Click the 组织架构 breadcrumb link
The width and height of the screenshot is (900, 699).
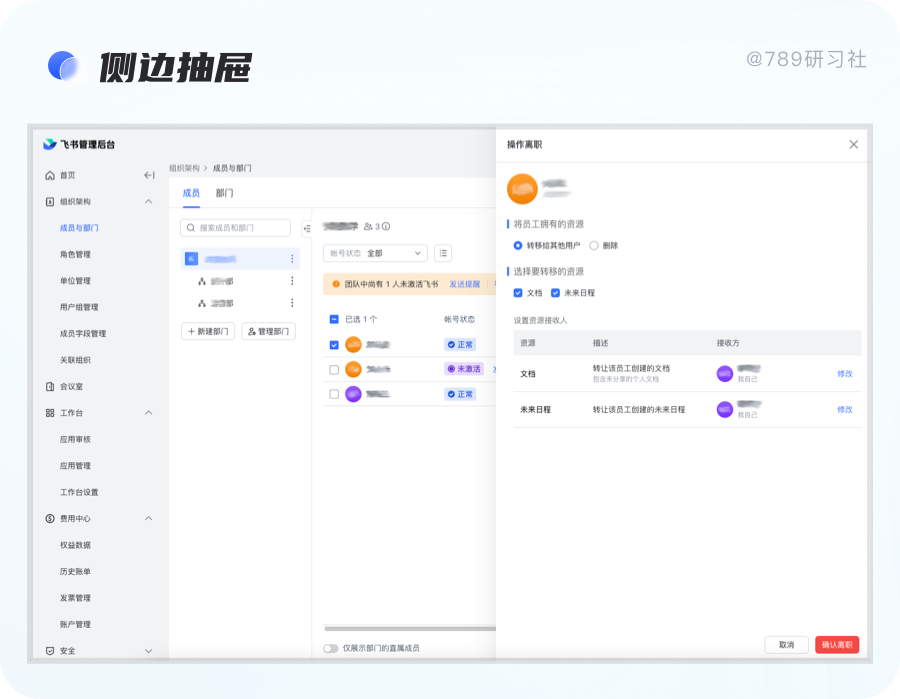tap(184, 168)
